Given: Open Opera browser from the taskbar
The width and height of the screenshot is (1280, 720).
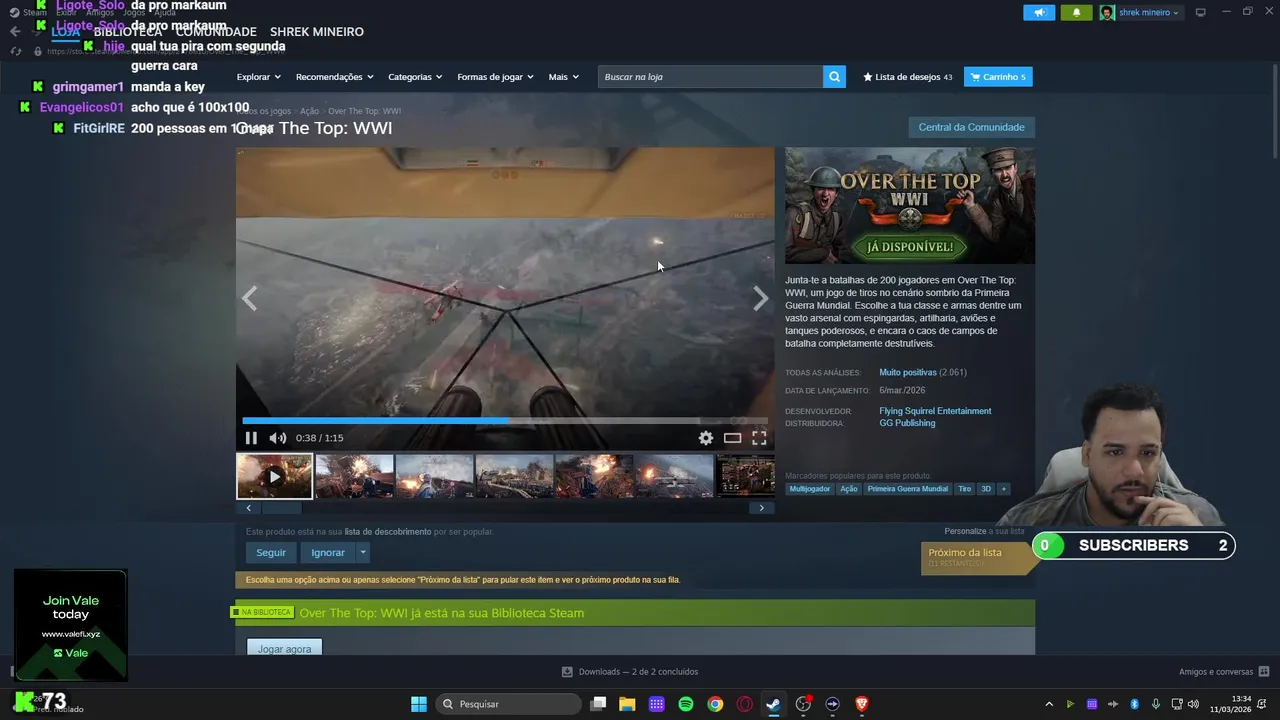Looking at the screenshot, I should click(x=745, y=704).
